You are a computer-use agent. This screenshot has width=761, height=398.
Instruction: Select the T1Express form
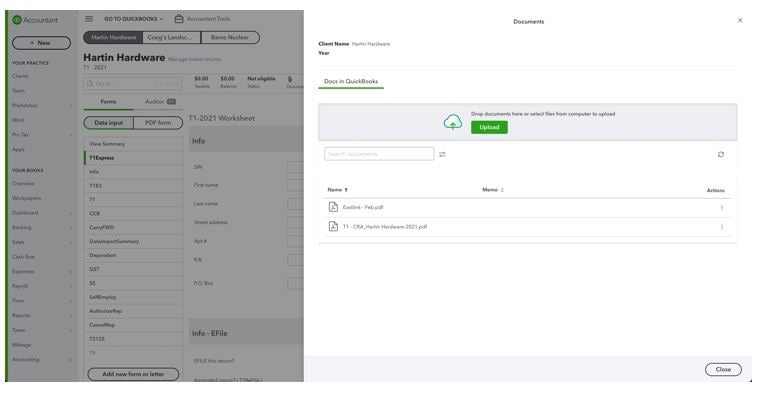pyautogui.click(x=133, y=158)
